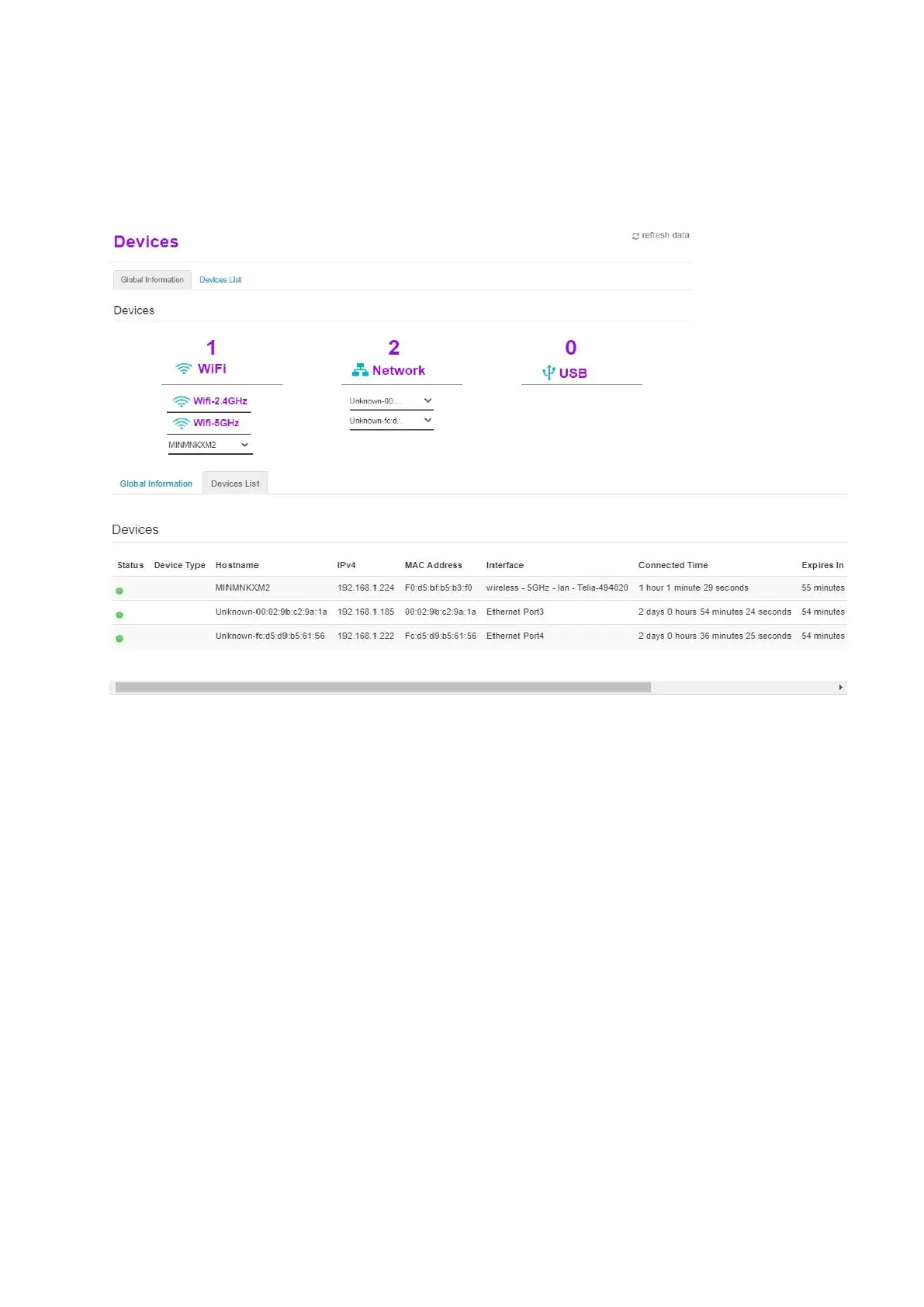Click the Wifi-5GHz signal icon
The image size is (924, 1307).
pos(181,423)
